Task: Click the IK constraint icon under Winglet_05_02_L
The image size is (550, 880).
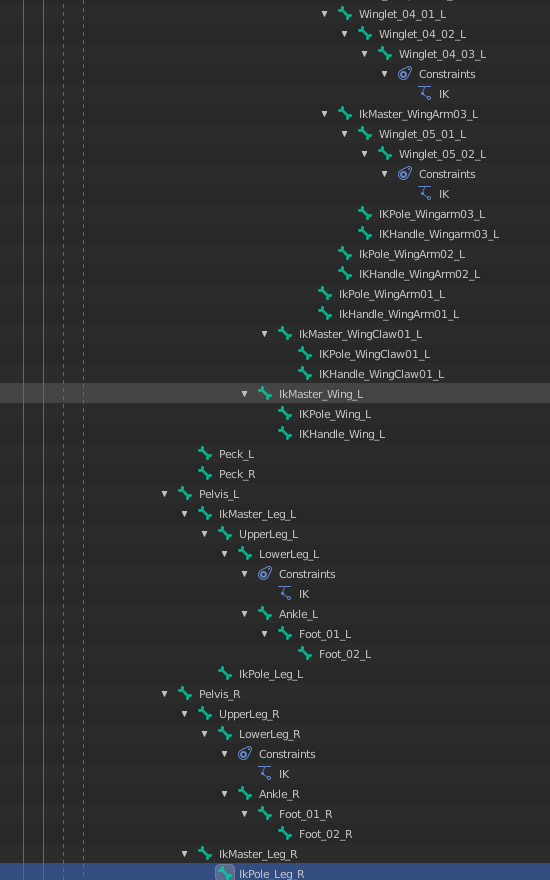Action: tap(425, 194)
